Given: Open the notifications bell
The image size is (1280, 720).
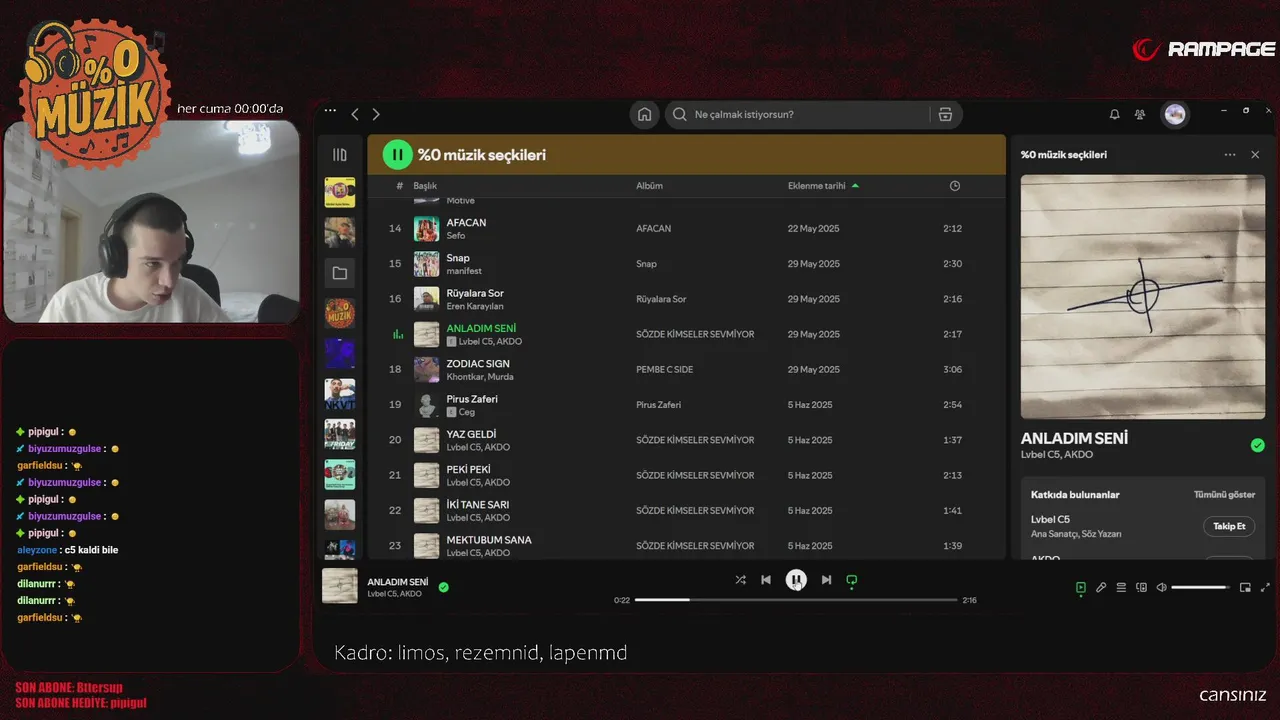Looking at the screenshot, I should 1114,114.
